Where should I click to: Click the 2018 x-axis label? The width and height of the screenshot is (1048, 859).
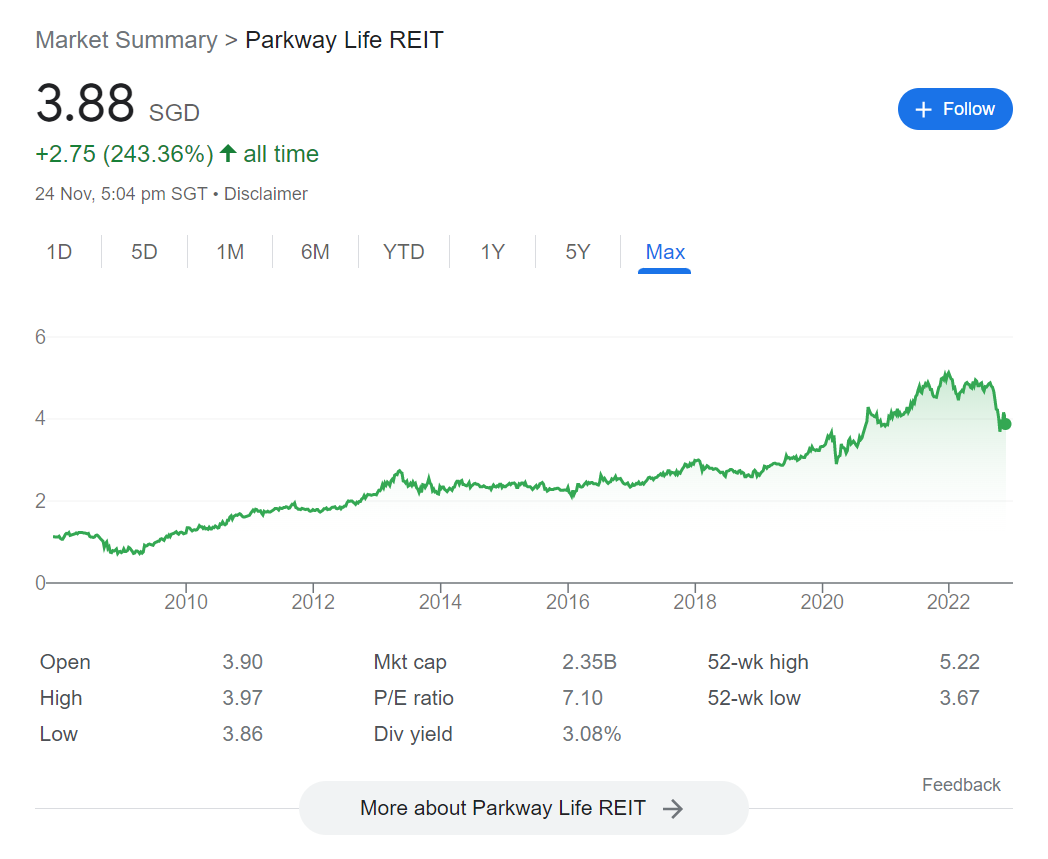point(694,602)
